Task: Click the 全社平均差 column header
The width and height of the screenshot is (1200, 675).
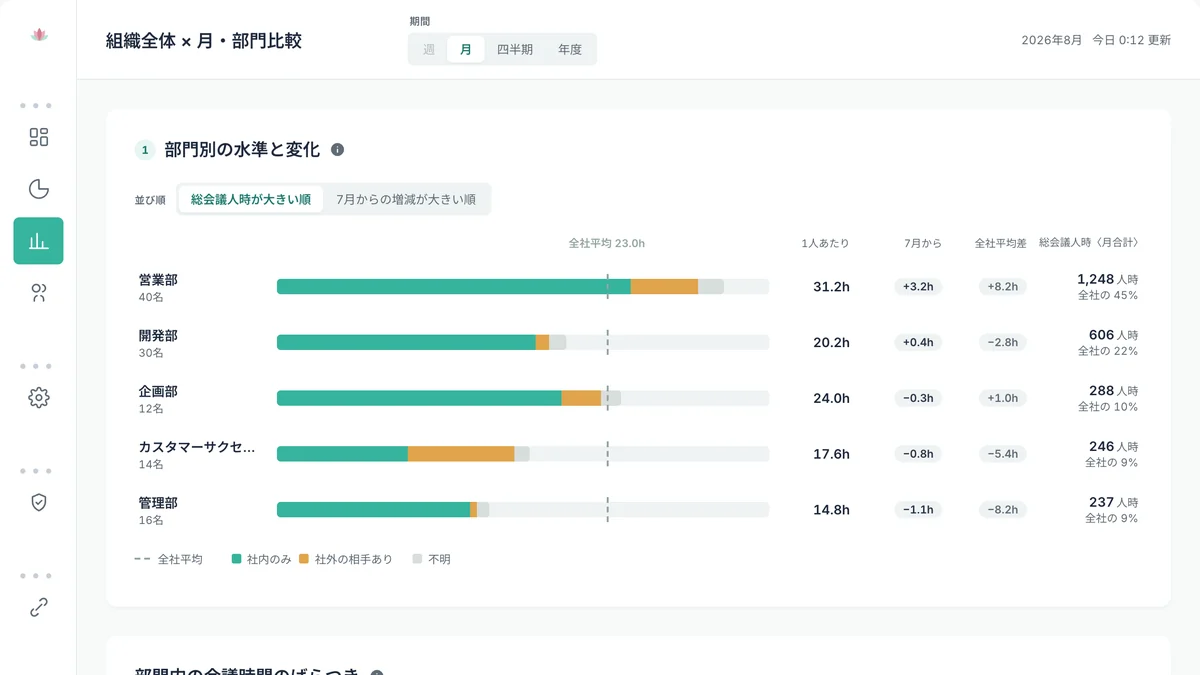Action: click(x=1001, y=243)
